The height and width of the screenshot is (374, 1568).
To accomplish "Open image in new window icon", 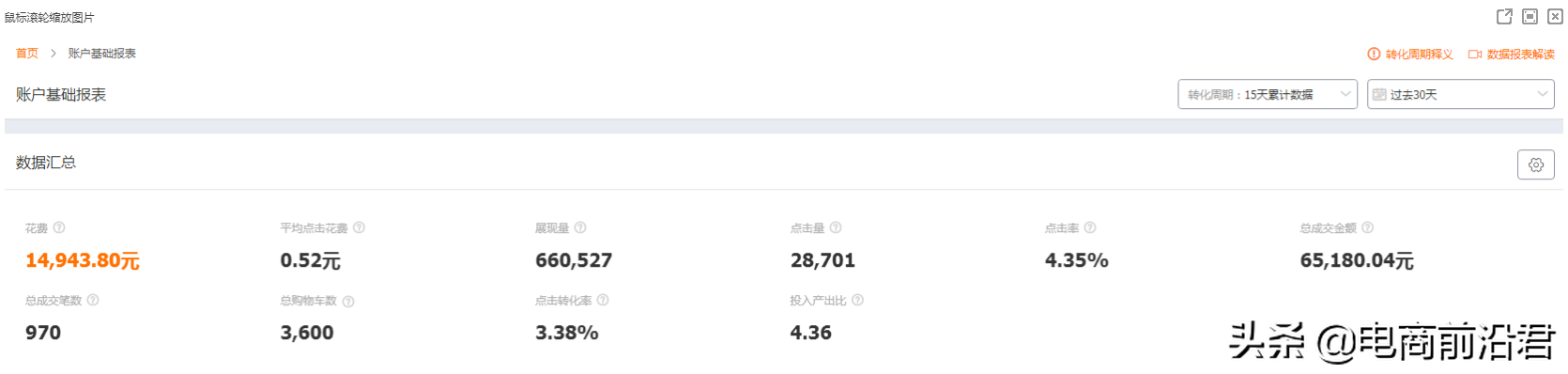I will pyautogui.click(x=1504, y=17).
